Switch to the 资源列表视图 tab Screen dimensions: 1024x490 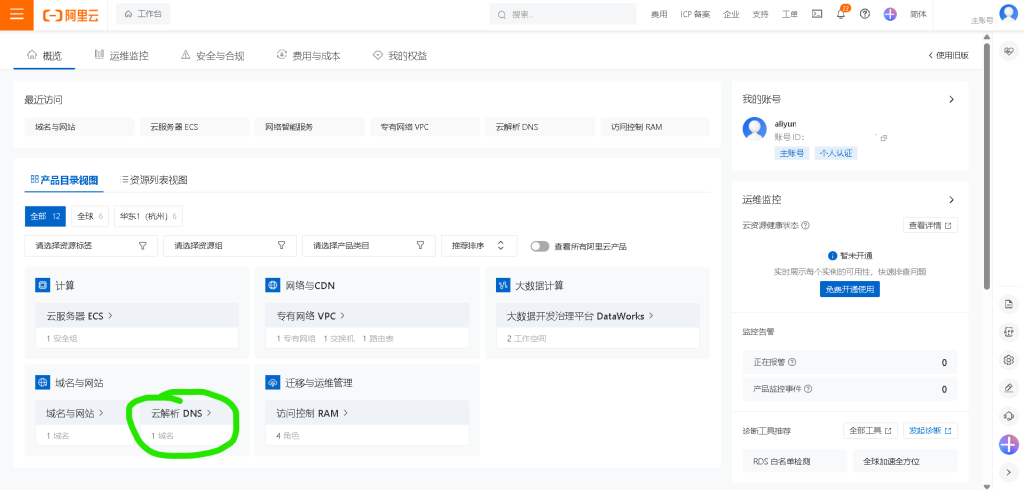(x=153, y=180)
